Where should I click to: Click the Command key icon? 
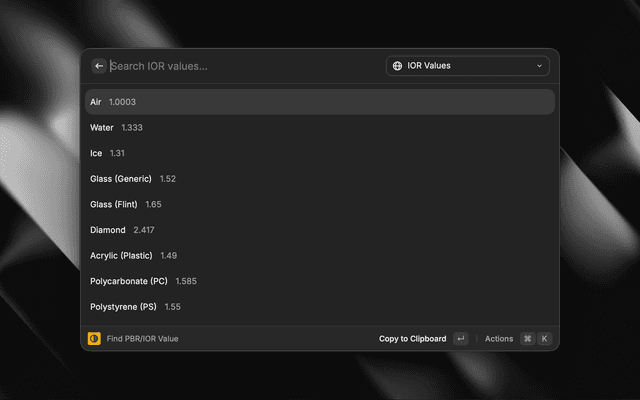[527, 339]
